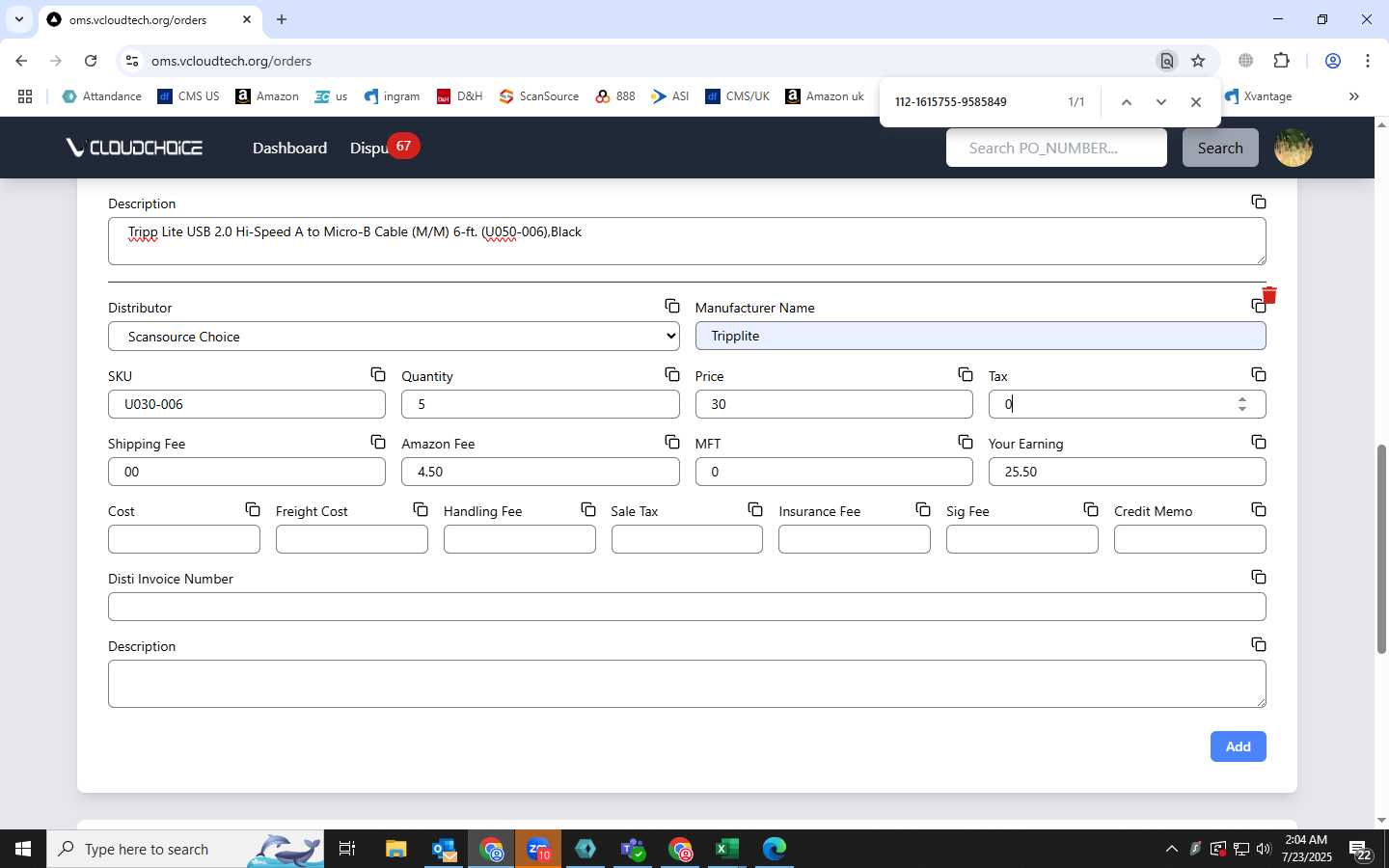The image size is (1389, 868).
Task: Show hidden system tray icons
Action: [1171, 849]
